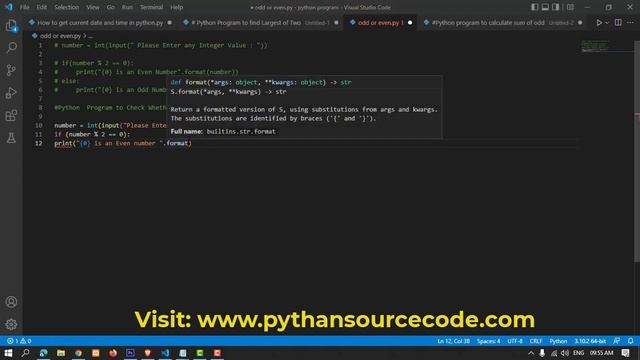This screenshot has width=640, height=360.
Task: Open the Explorer view in activity bar
Action: click(x=11, y=26)
